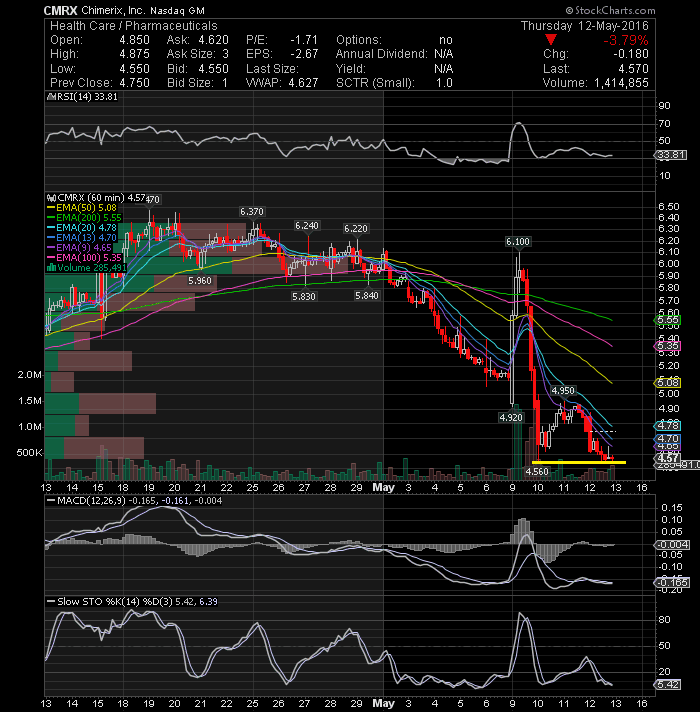Click the EPS value -2.67

coord(305,54)
